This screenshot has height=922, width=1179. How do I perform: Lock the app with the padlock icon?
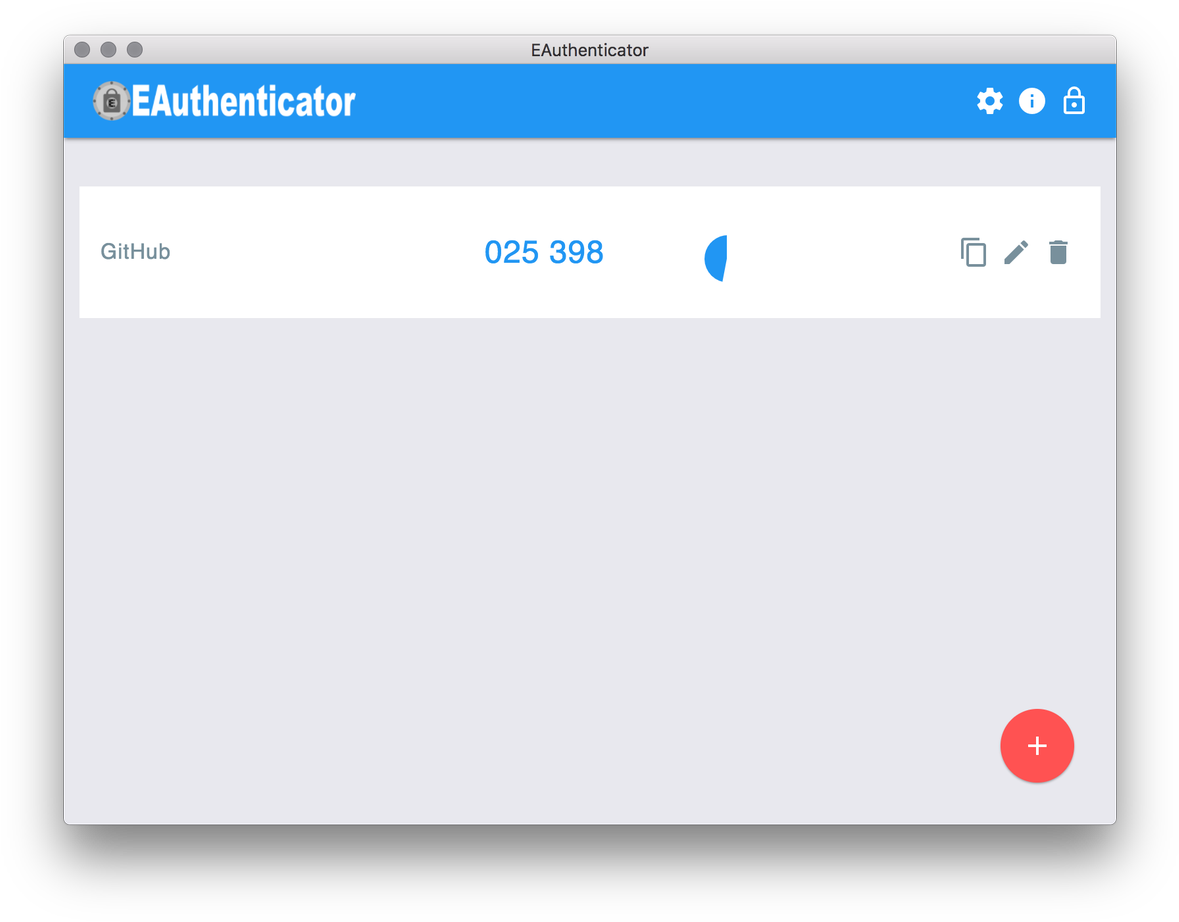pyautogui.click(x=1074, y=101)
